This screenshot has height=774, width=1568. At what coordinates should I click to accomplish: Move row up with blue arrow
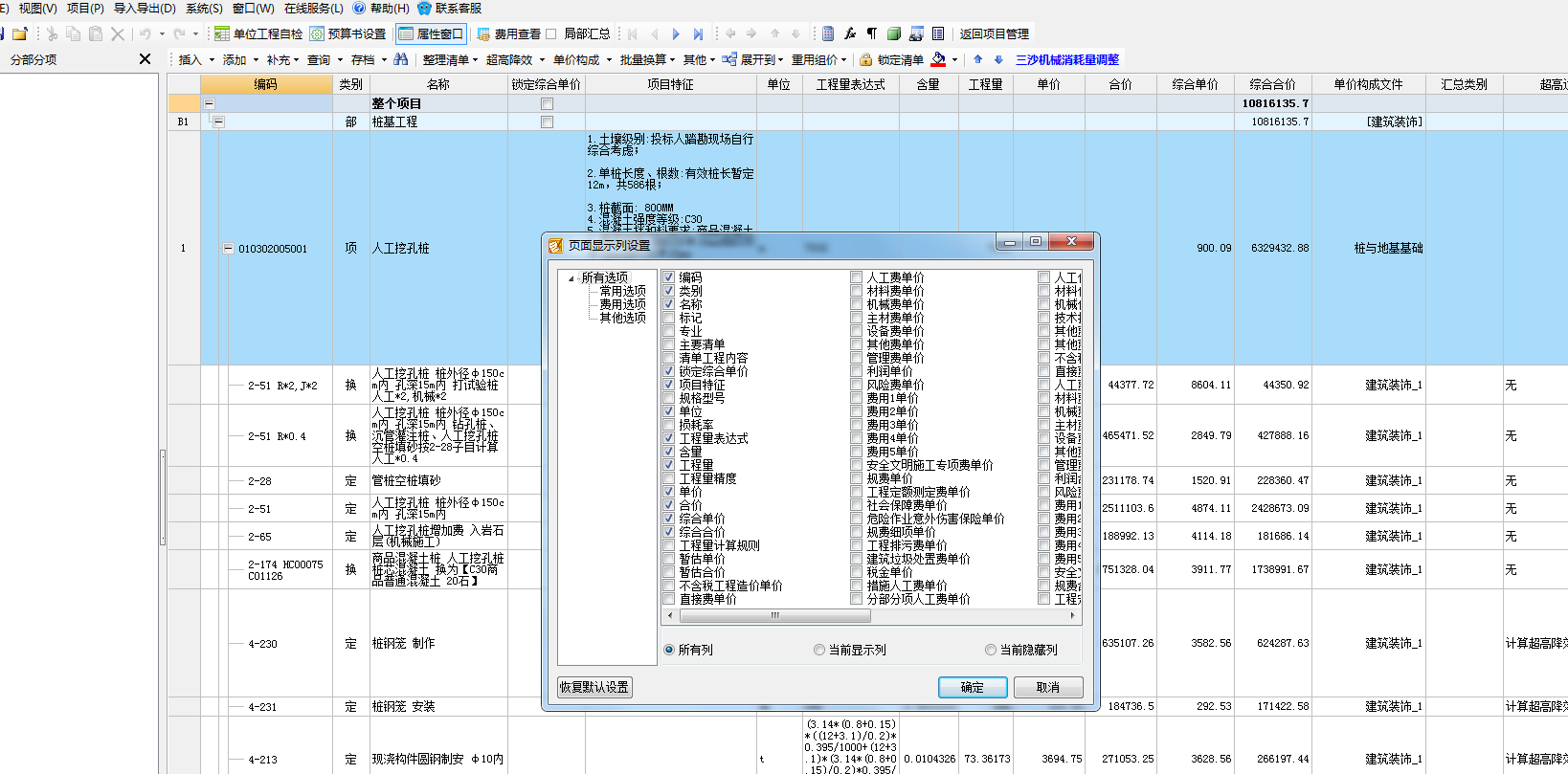[x=977, y=59]
